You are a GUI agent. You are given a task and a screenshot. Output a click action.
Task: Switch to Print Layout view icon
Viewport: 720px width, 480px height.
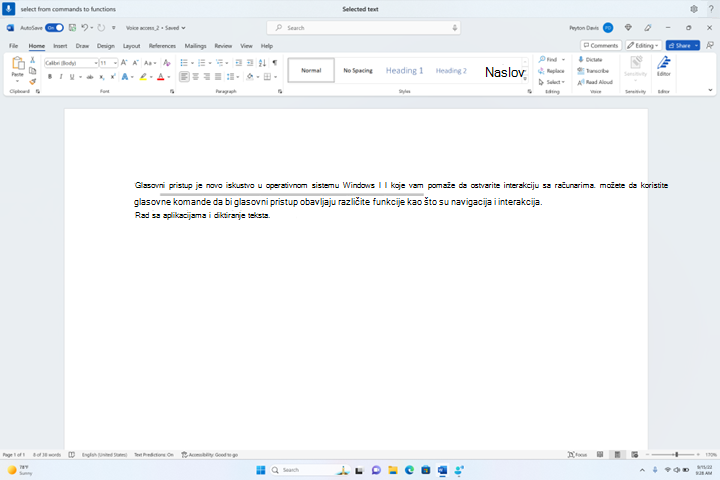click(617, 454)
